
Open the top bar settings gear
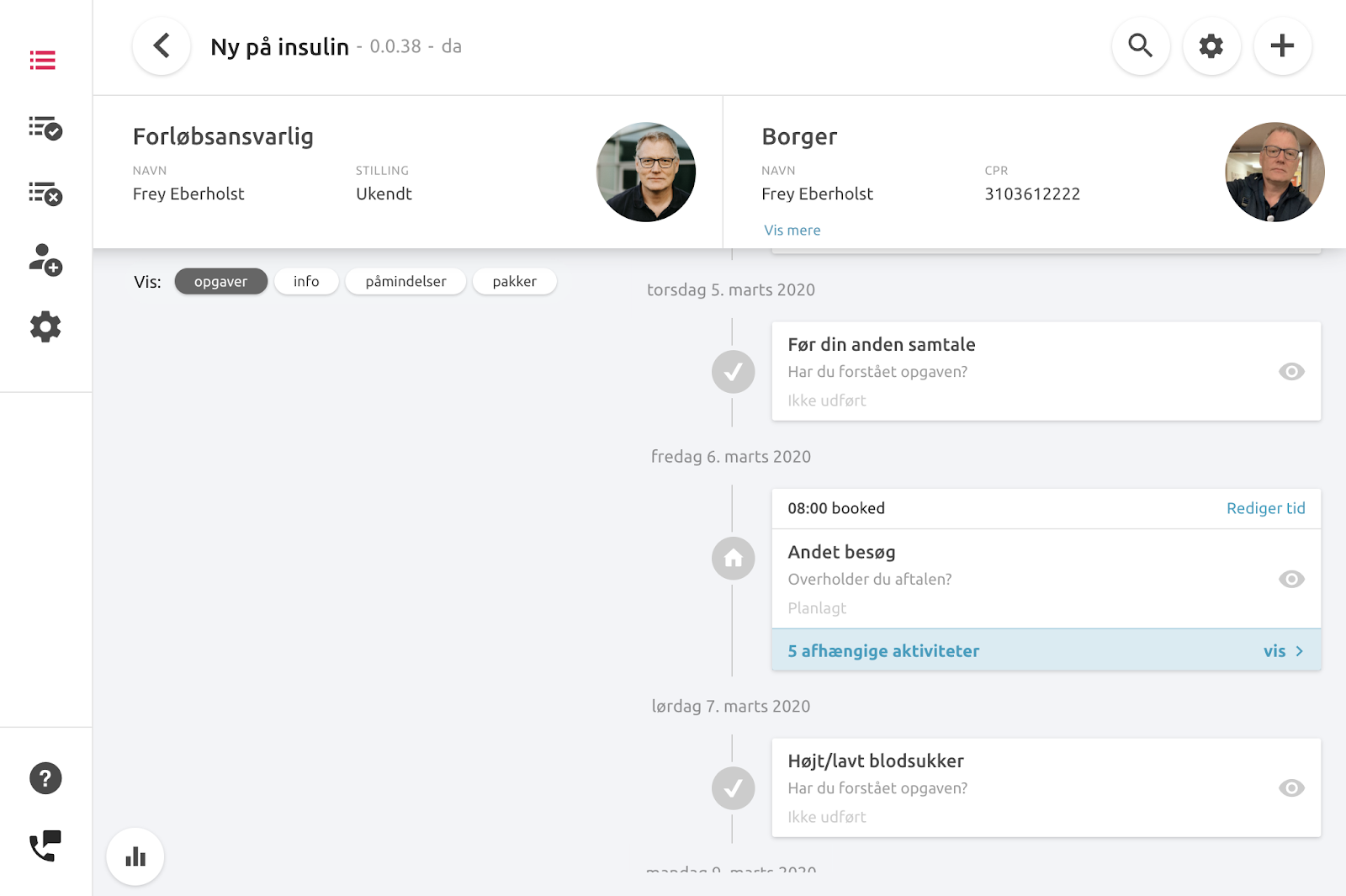(x=1211, y=45)
